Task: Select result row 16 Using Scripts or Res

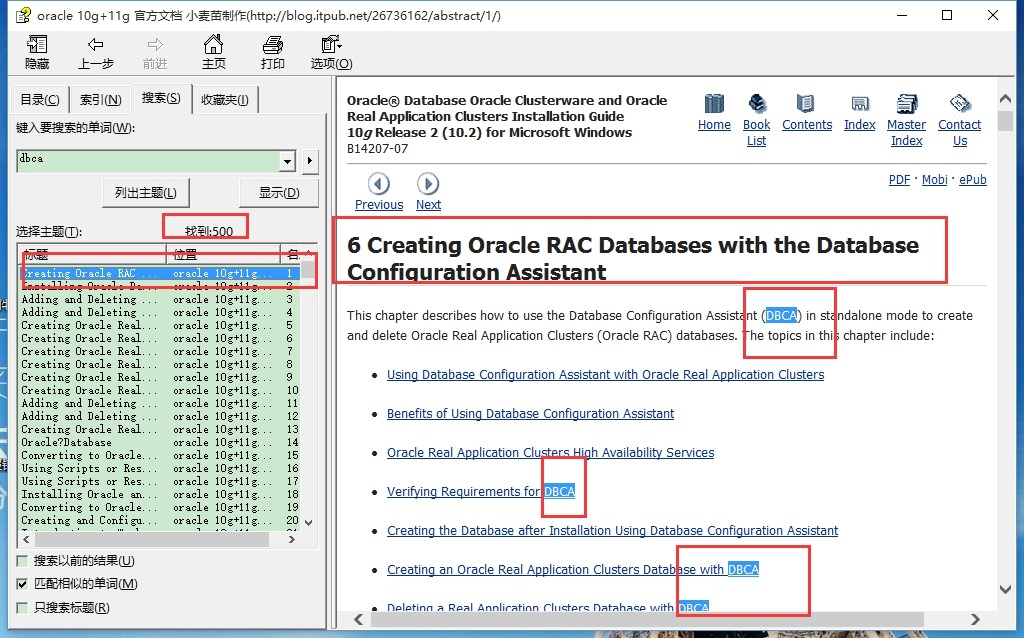Action: click(x=160, y=468)
